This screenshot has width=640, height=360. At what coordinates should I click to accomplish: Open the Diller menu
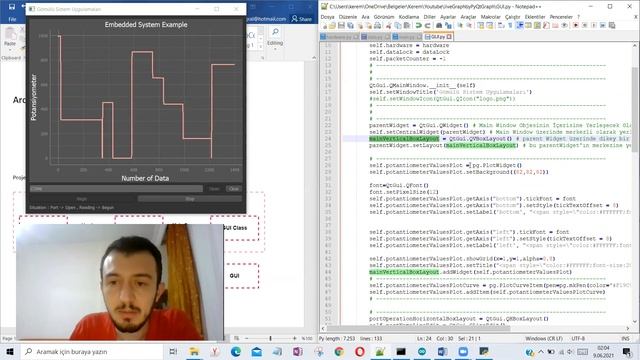[429, 17]
